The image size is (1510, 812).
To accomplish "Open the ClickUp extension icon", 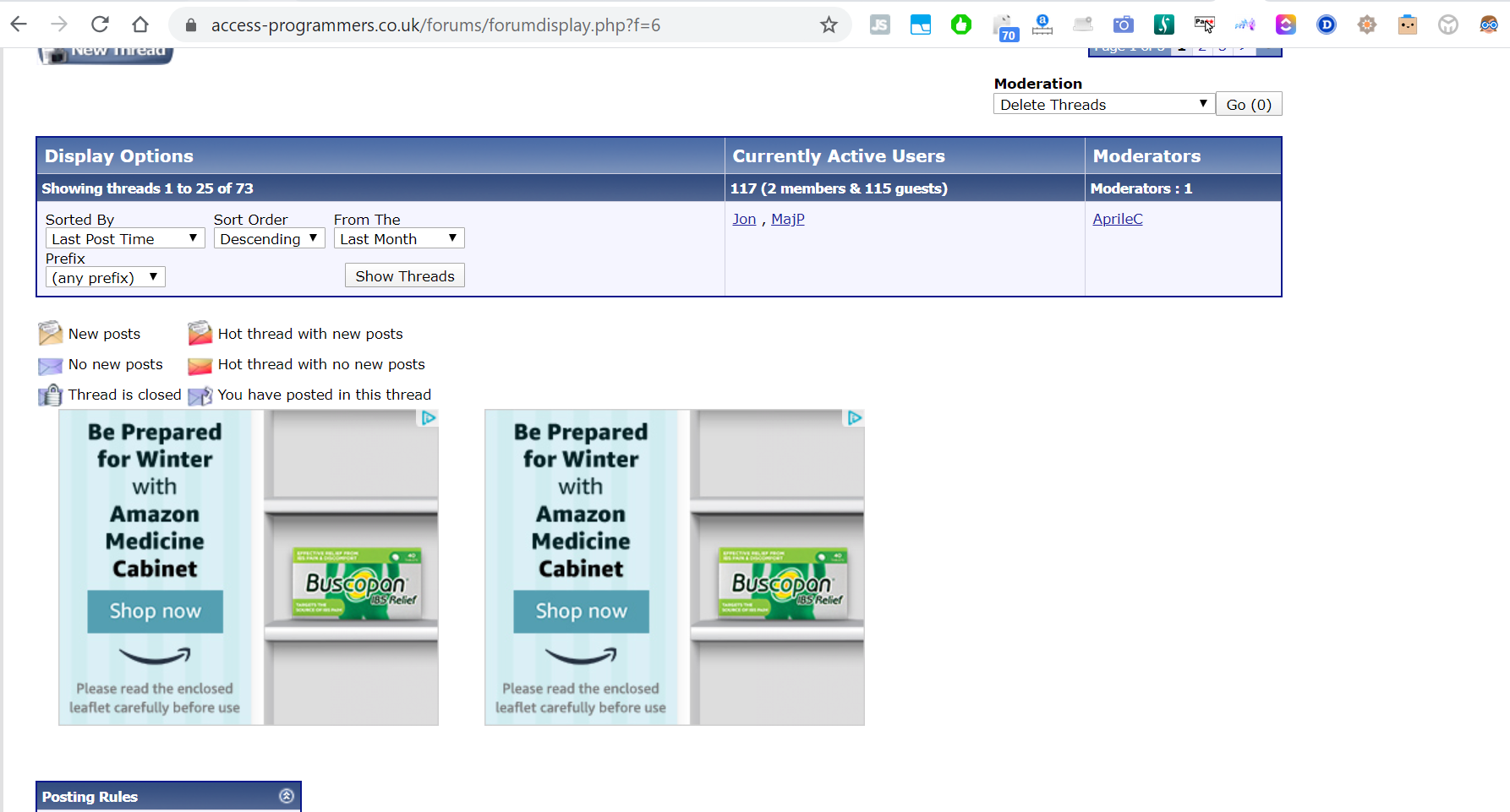I will 1286,25.
